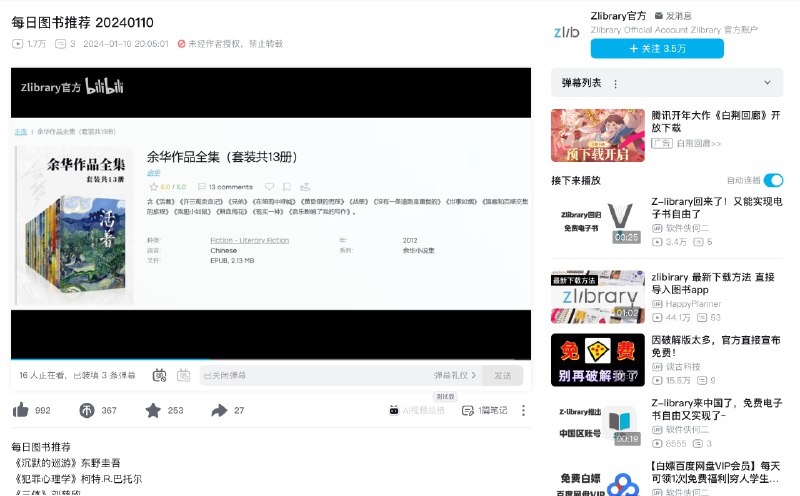Open more options beside the notes button

(x=523, y=410)
